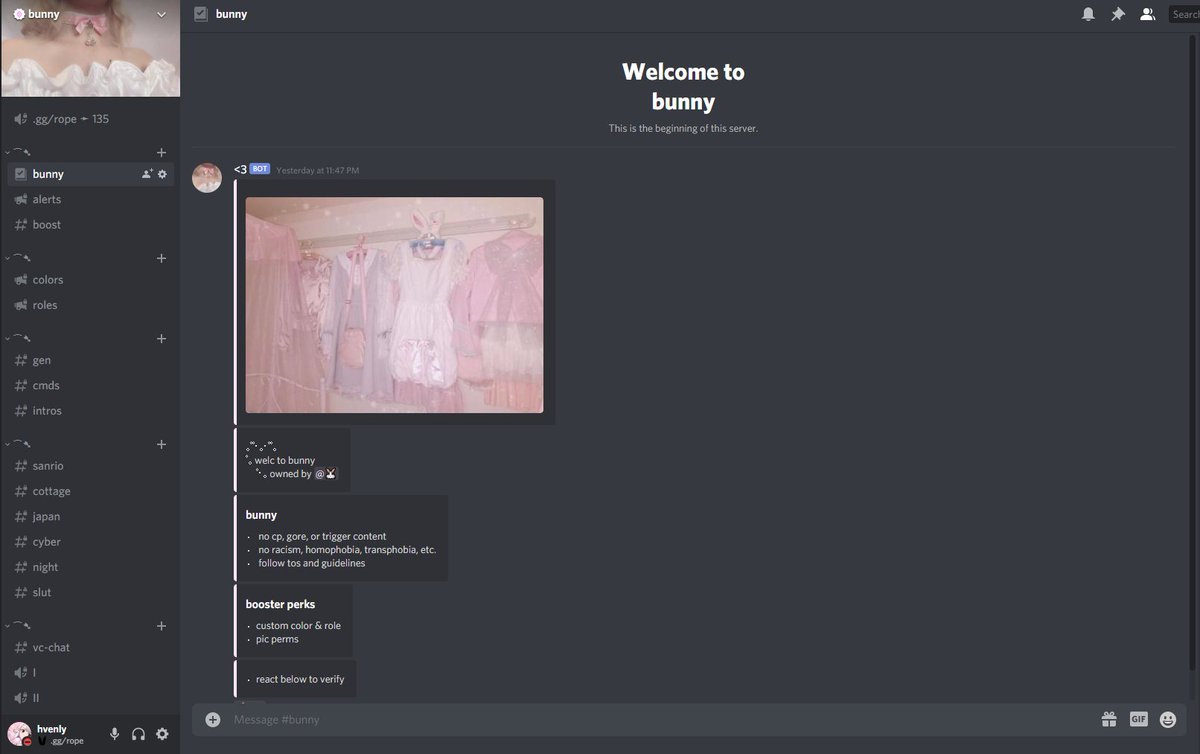This screenshot has height=754, width=1200.
Task: Open the slut channel
Action: tap(90, 593)
